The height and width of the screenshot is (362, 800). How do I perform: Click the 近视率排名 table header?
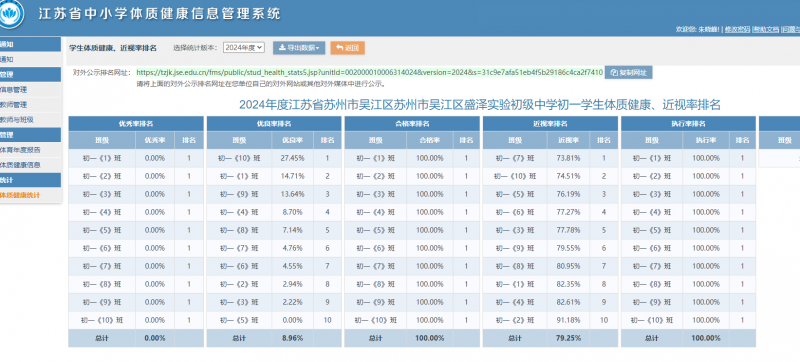(x=550, y=123)
